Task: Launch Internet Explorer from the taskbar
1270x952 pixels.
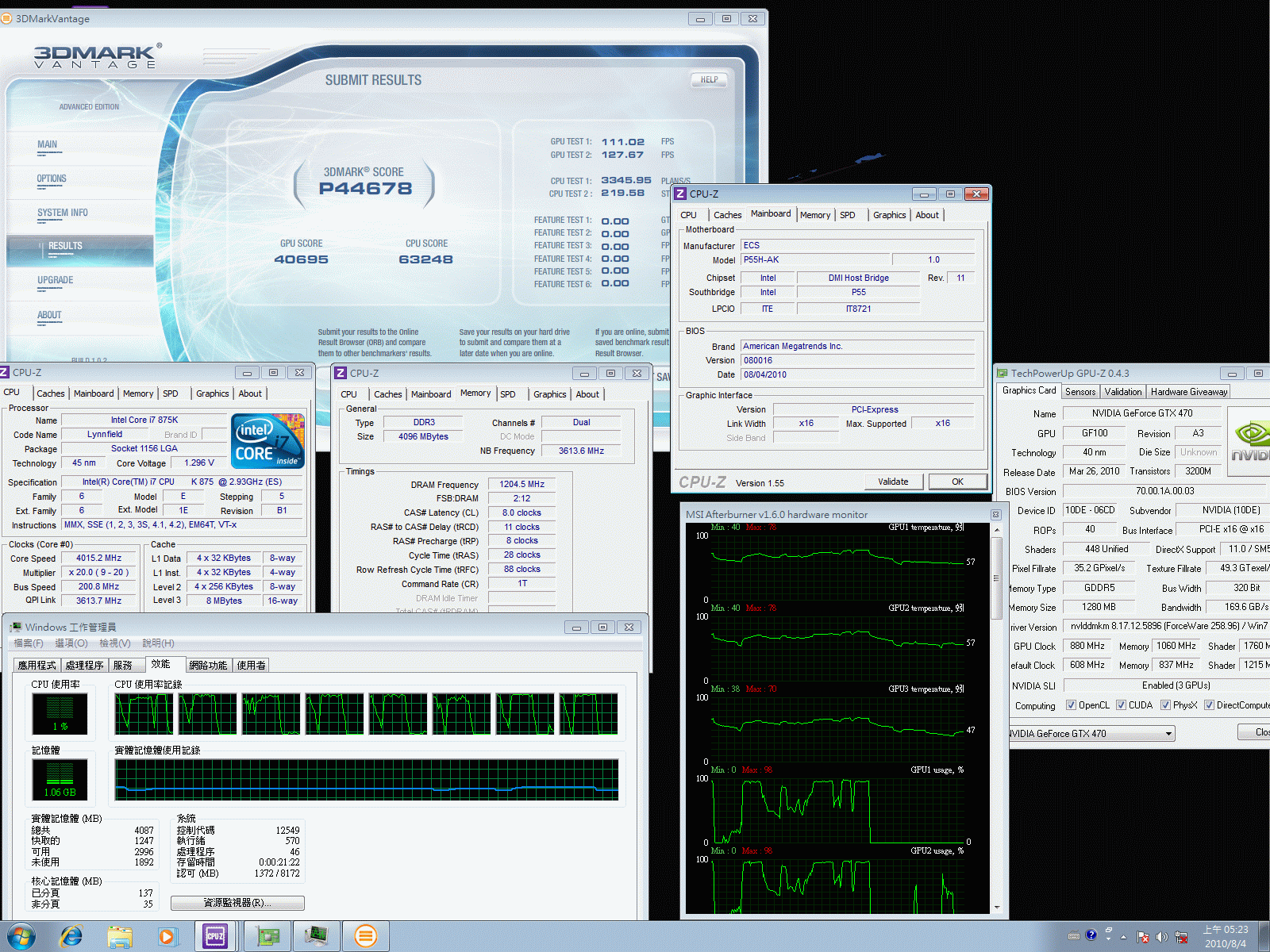Action: tap(71, 936)
